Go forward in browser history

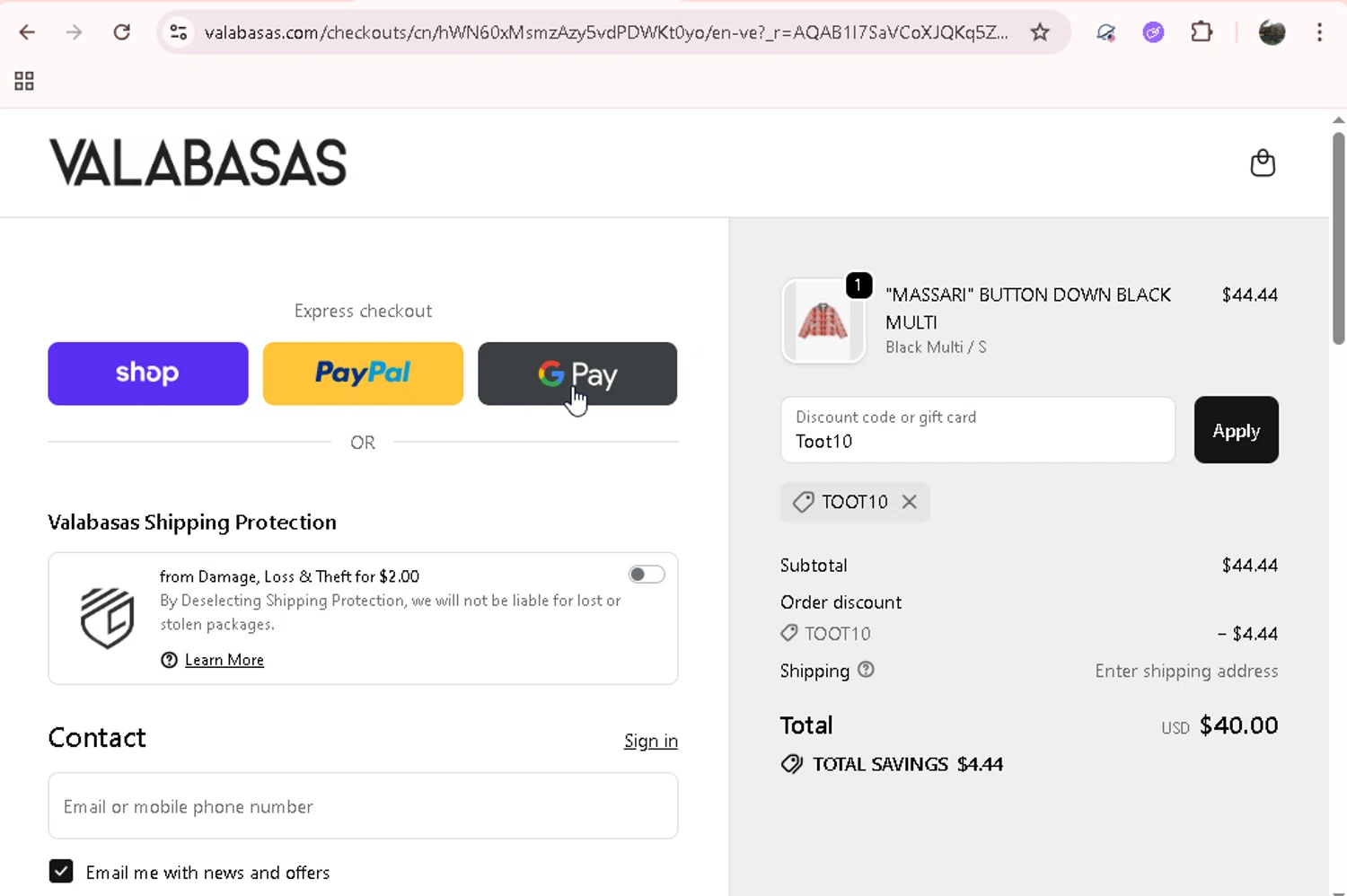click(x=74, y=32)
